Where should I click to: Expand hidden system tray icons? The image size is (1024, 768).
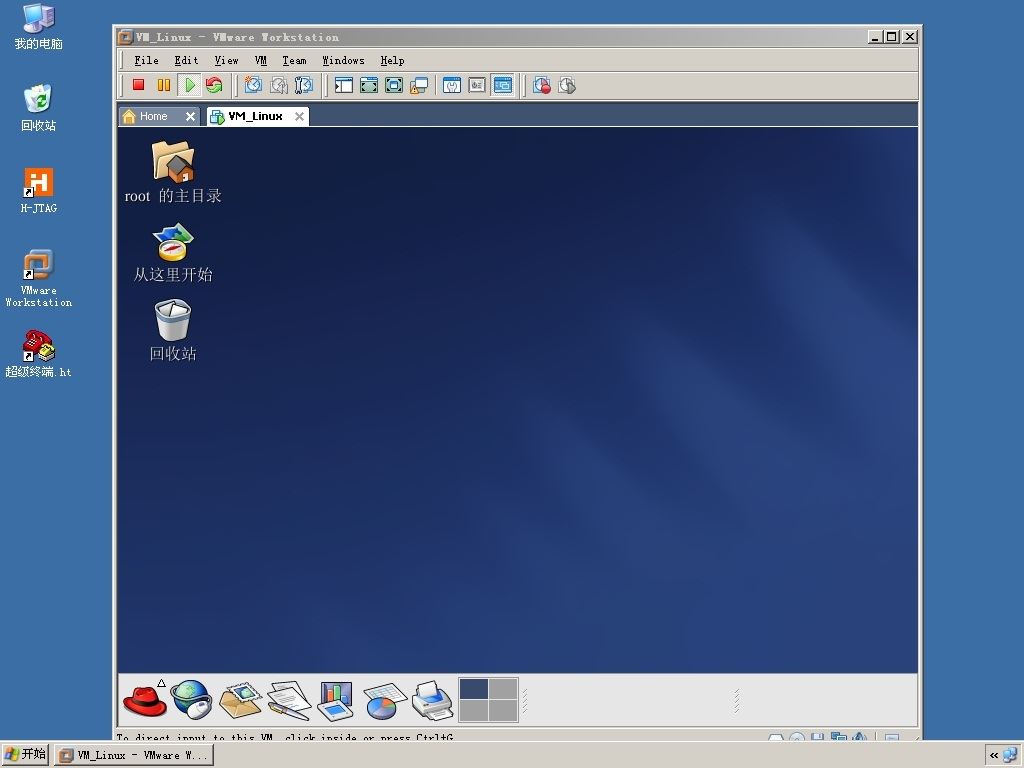point(993,756)
